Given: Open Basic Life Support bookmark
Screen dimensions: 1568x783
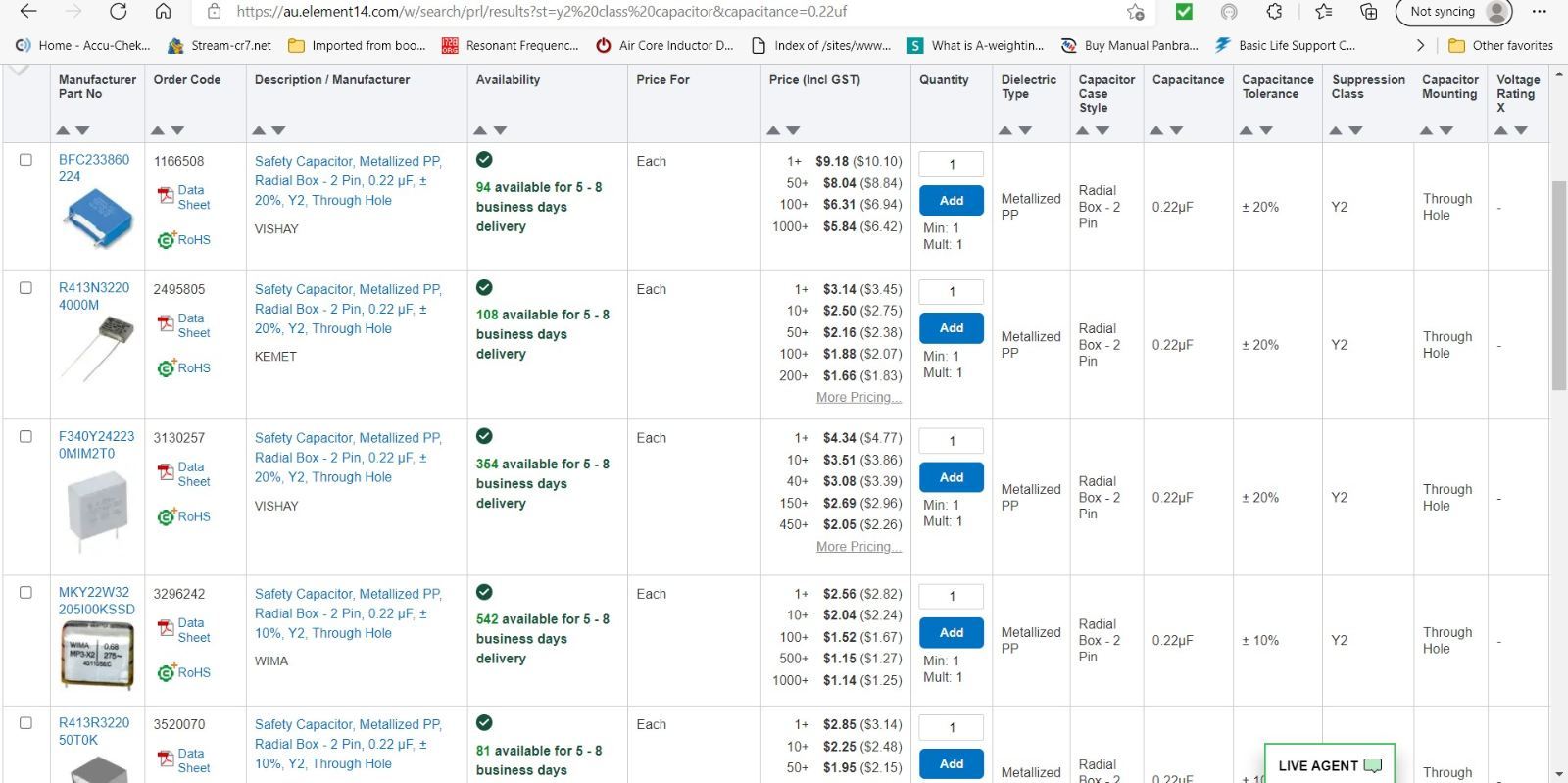Looking at the screenshot, I should 1285,45.
